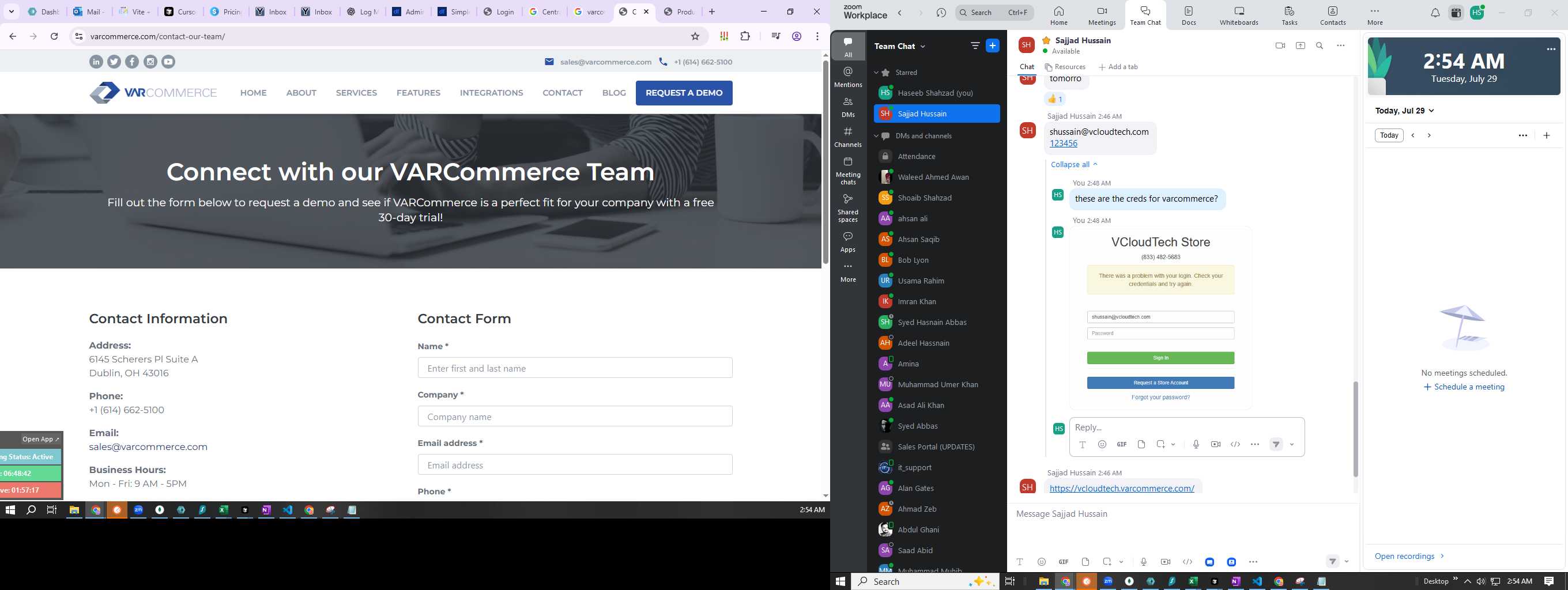Reload the VARCommerce page

coord(54,36)
